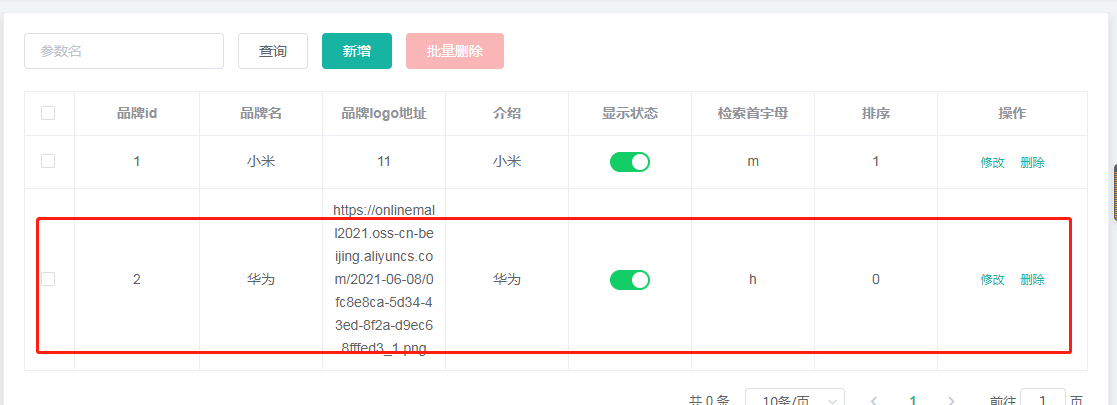
Task: Go to next page arrow
Action: tap(951, 401)
